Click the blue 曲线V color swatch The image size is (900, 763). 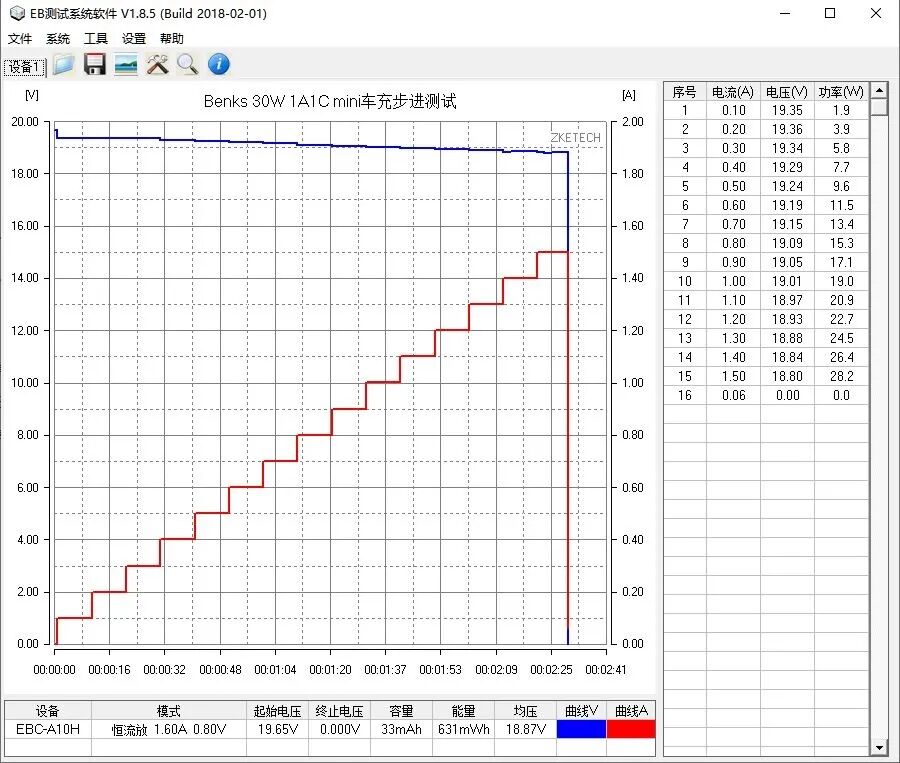[581, 729]
